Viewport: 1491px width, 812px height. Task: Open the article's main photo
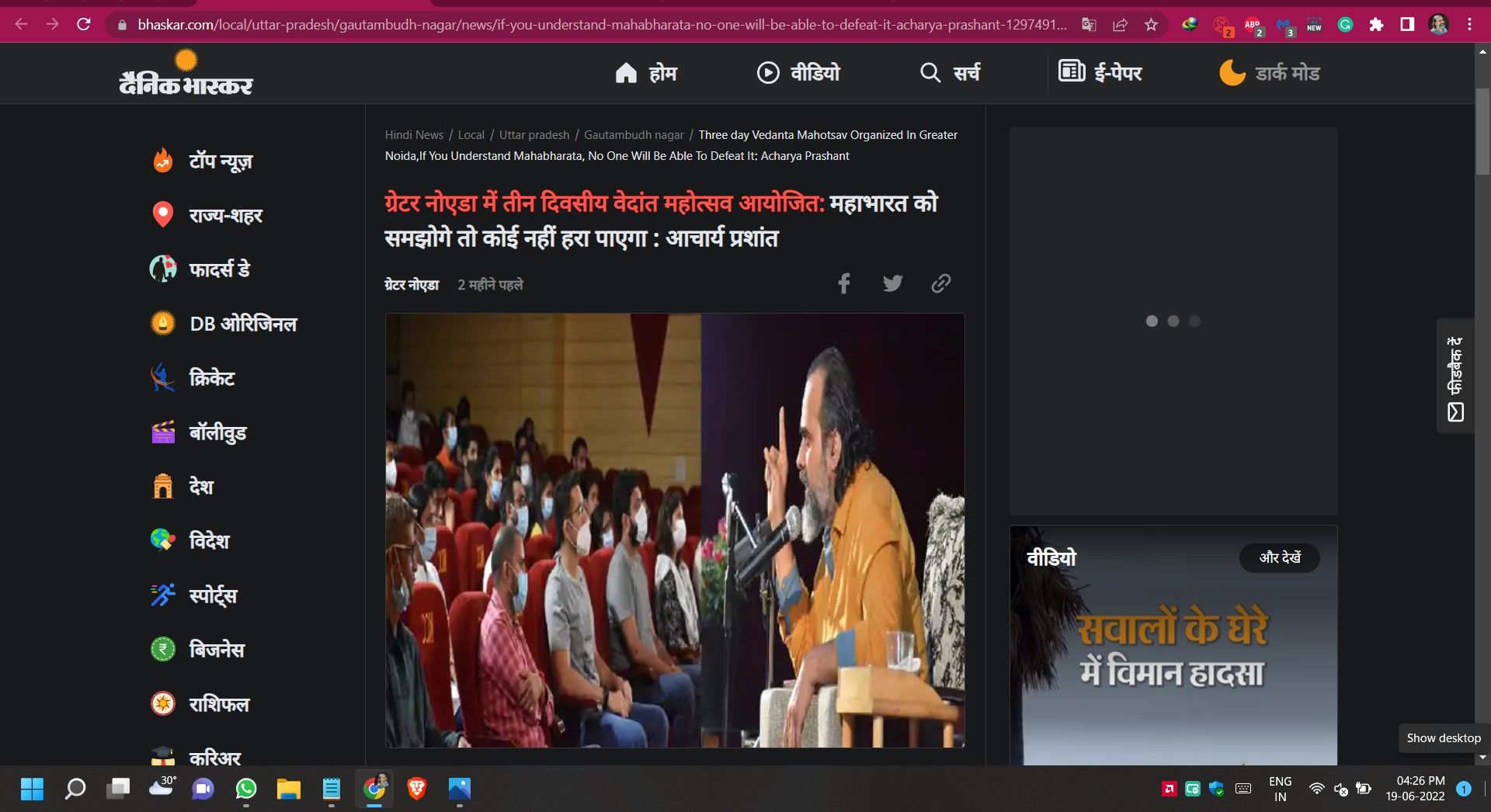(675, 530)
